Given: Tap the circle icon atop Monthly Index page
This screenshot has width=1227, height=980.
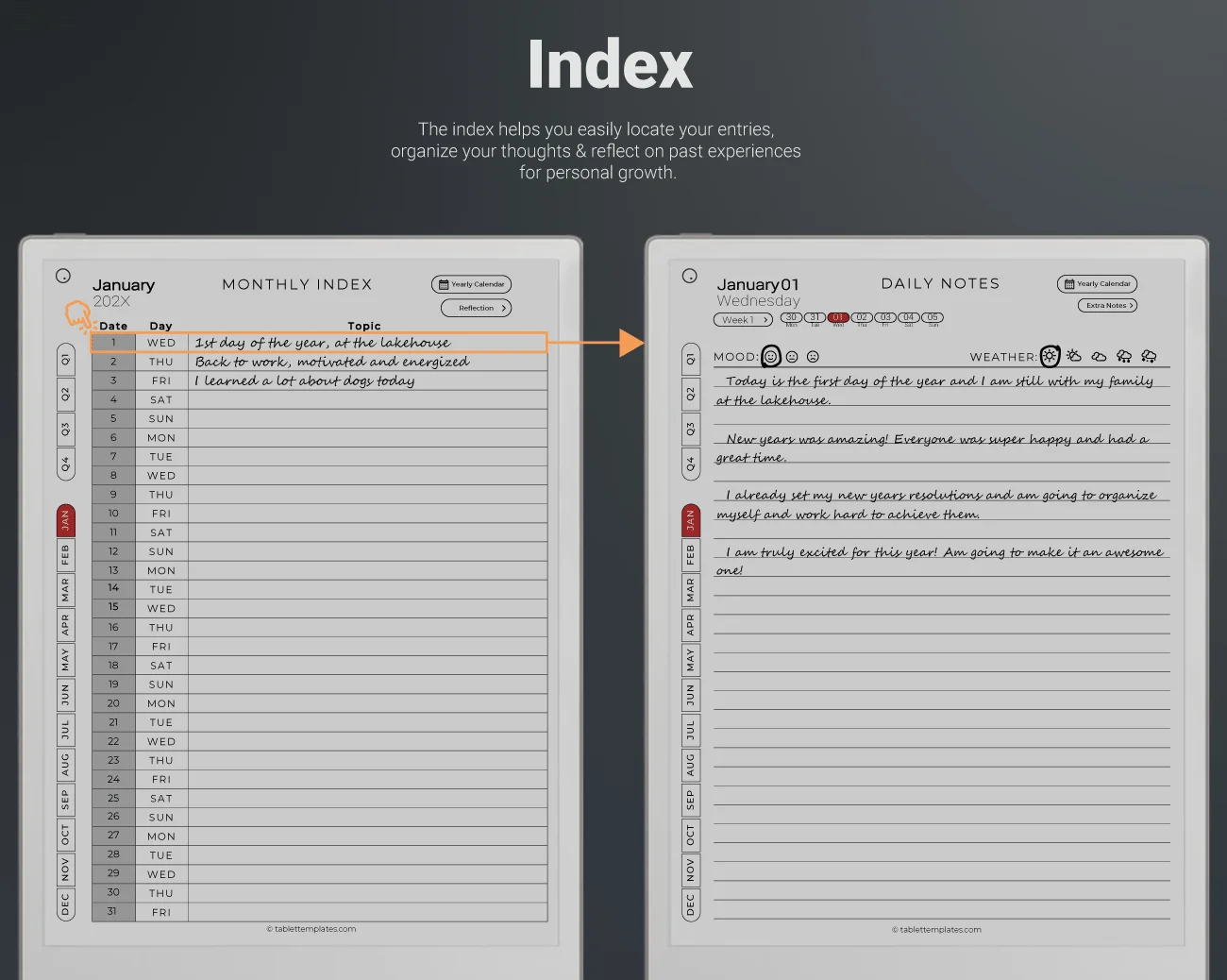Looking at the screenshot, I should point(63,276).
